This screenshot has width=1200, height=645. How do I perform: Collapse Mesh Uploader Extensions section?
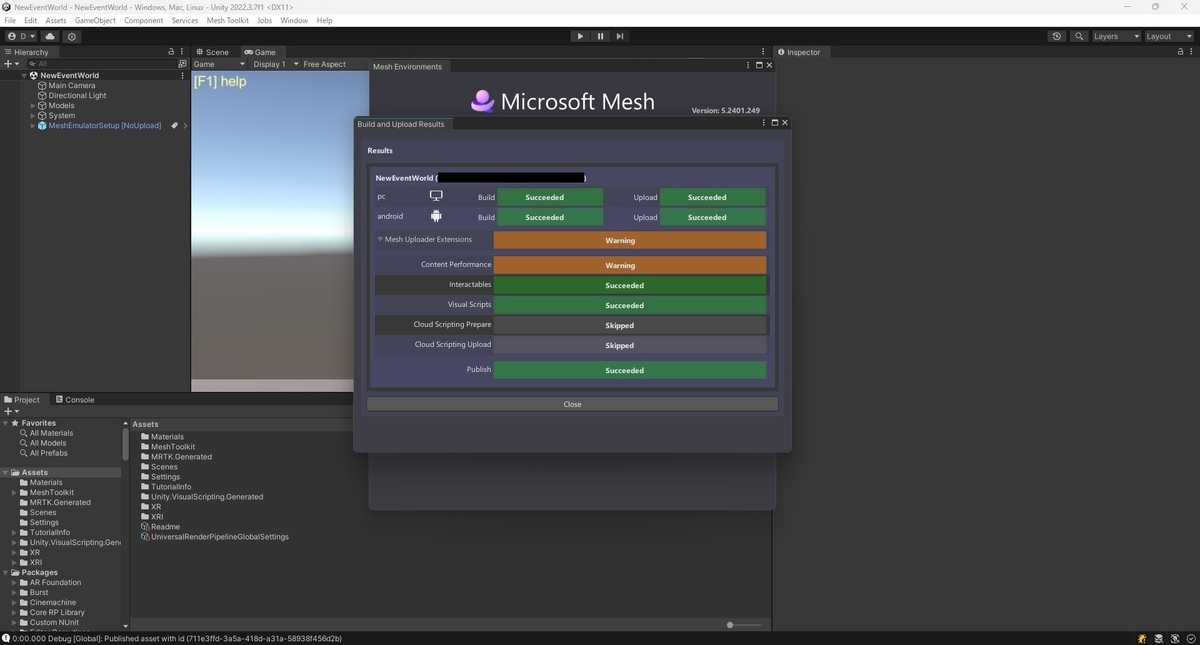click(380, 240)
